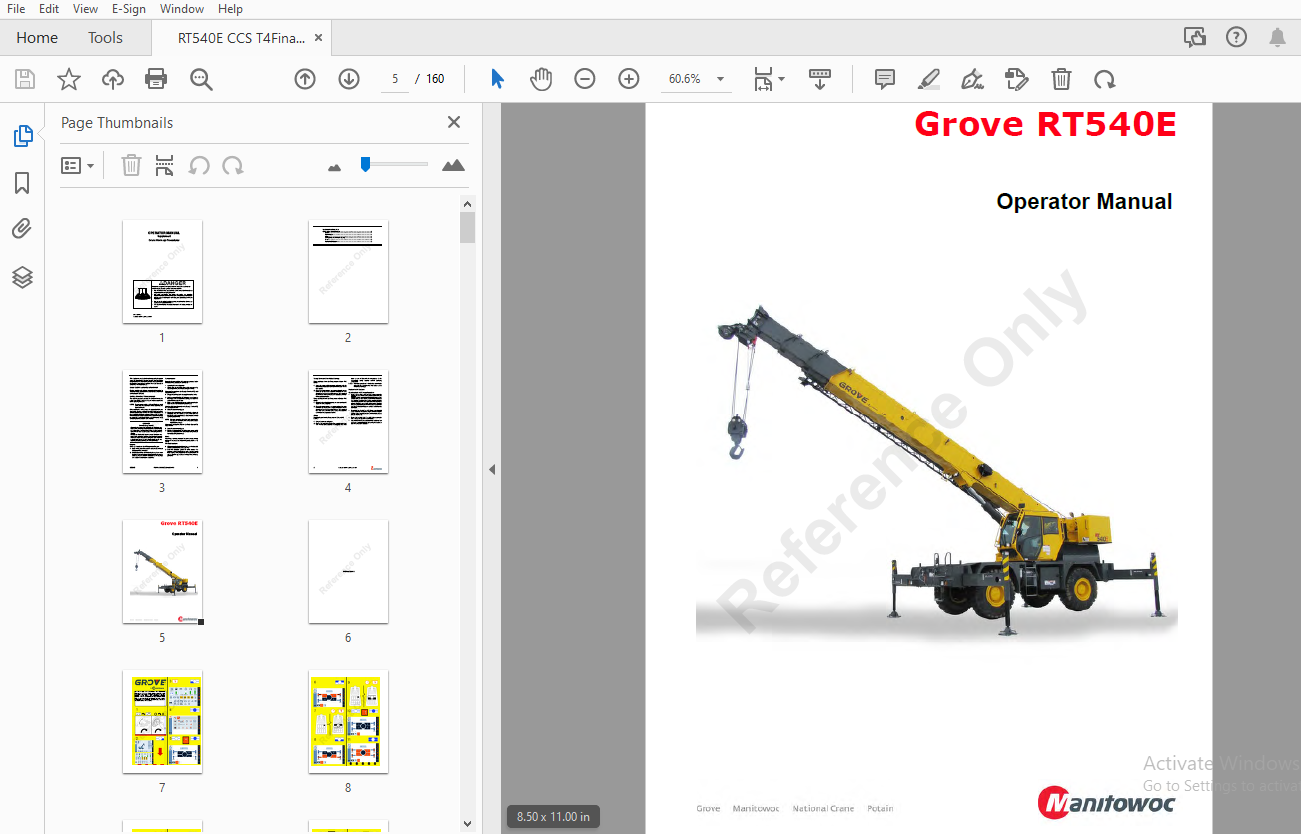Expand the fit page options arrow

pyautogui.click(x=781, y=79)
